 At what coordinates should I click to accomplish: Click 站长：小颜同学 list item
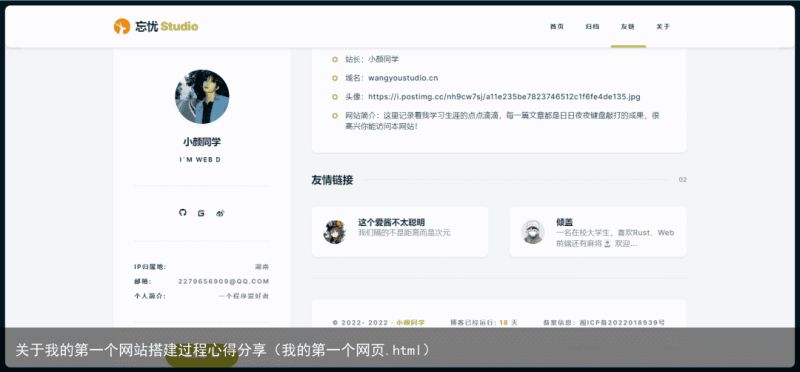point(372,59)
